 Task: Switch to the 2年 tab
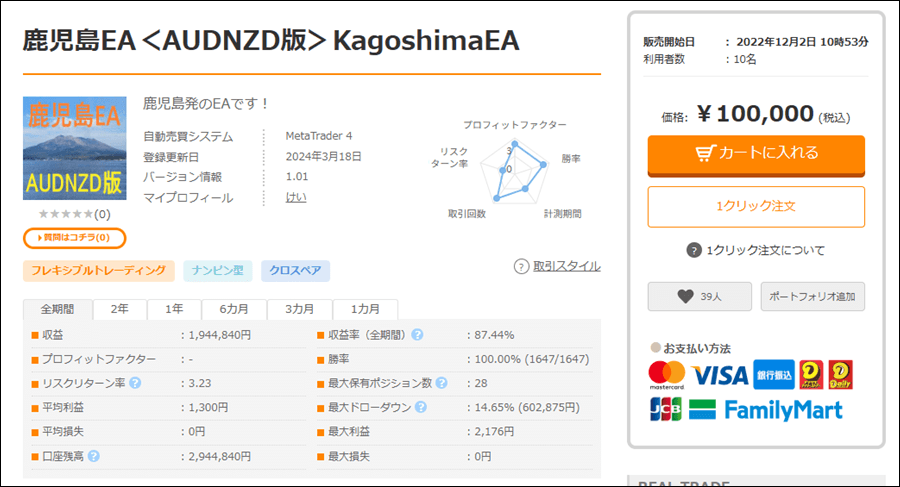pos(119,309)
